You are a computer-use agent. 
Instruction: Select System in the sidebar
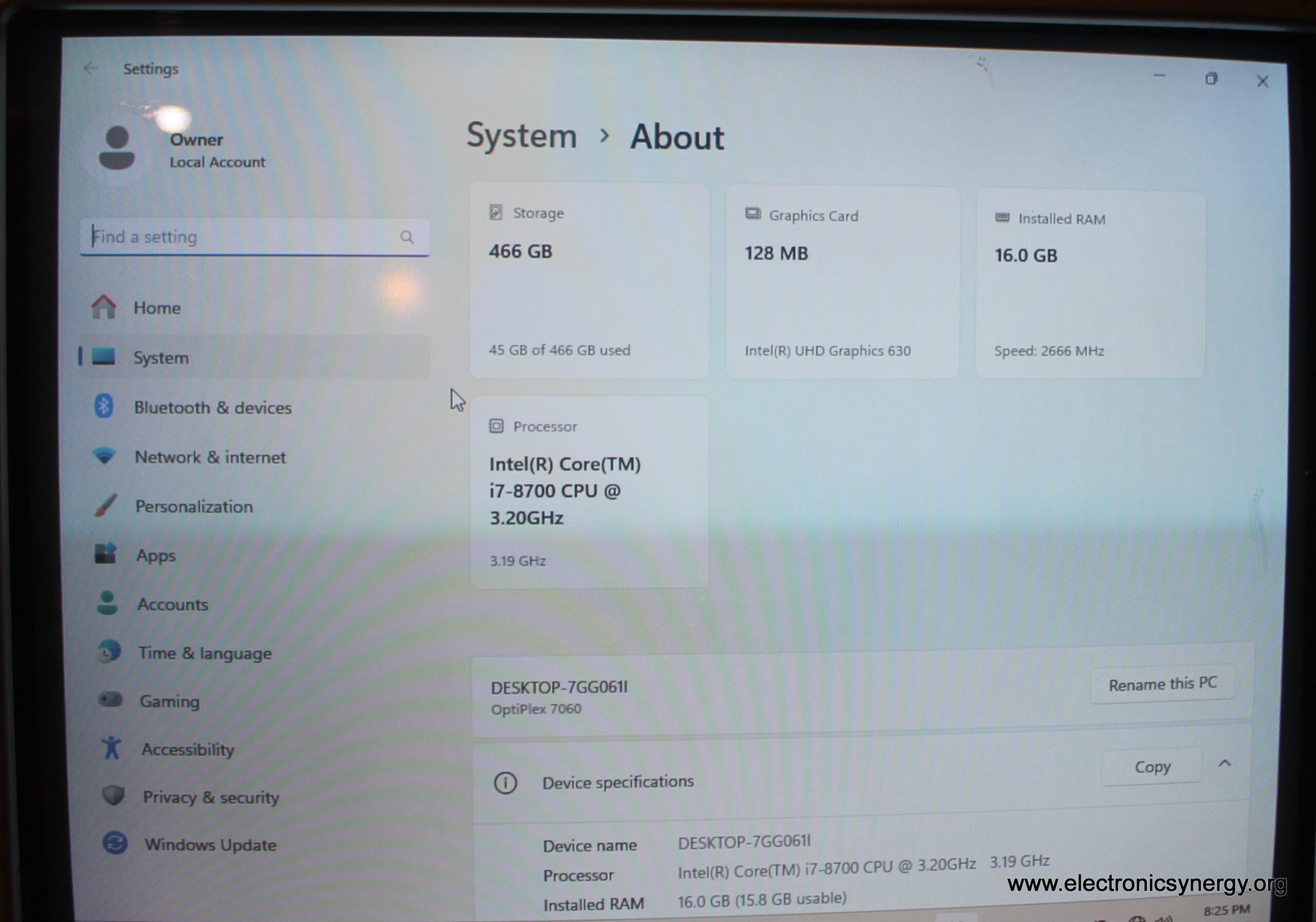click(161, 358)
